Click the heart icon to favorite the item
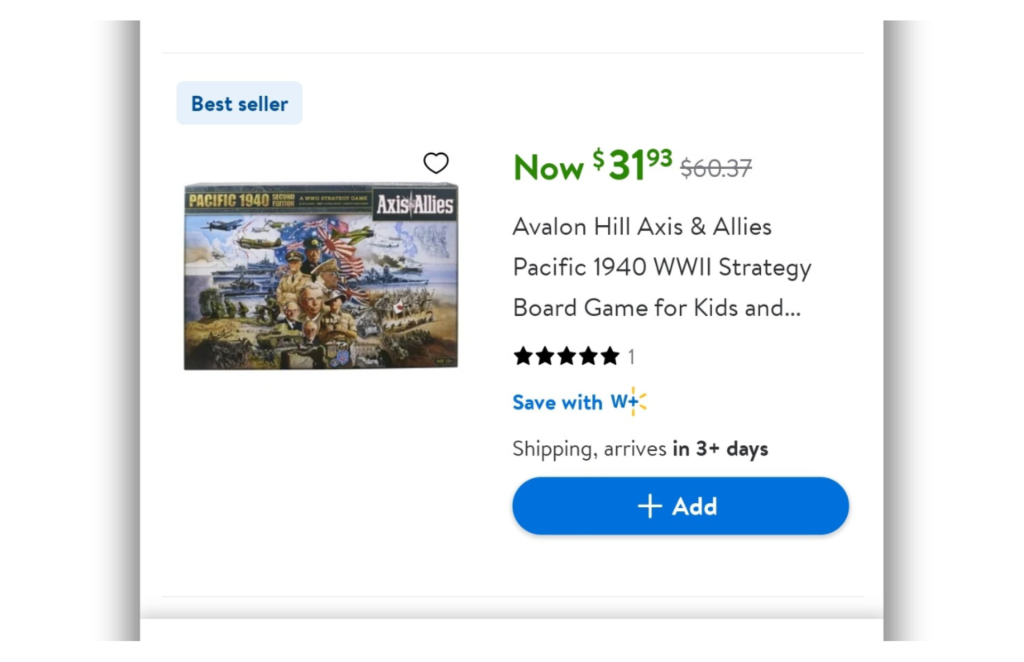The image size is (1024, 662). tap(436, 163)
